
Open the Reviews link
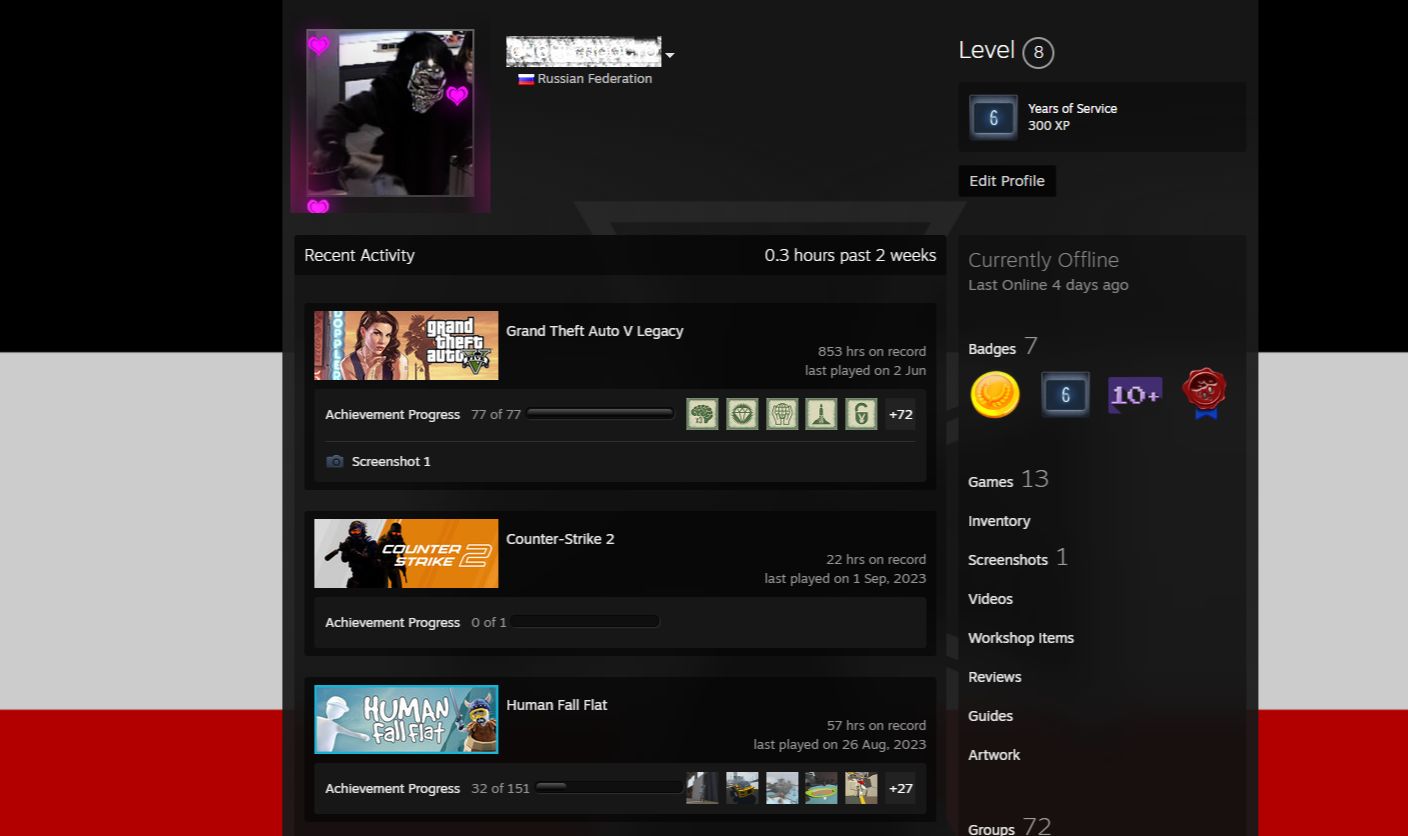[x=995, y=677]
